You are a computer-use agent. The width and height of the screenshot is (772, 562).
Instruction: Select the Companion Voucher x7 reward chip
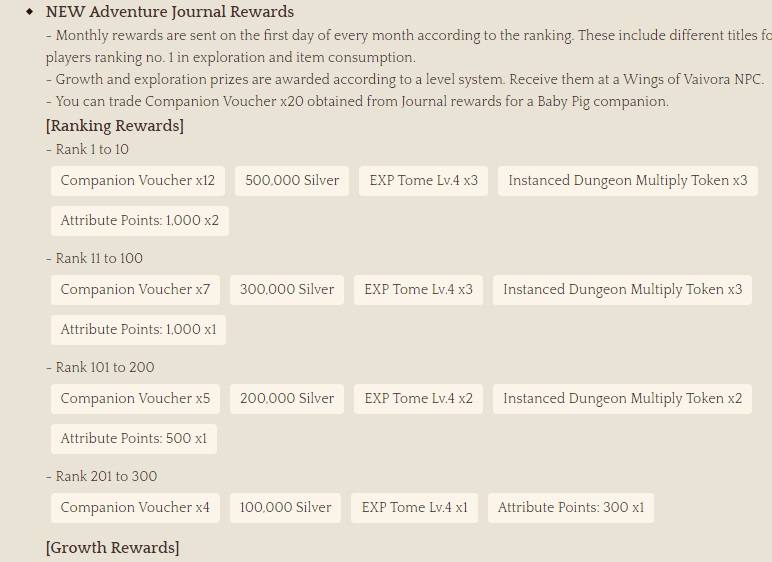coord(135,290)
